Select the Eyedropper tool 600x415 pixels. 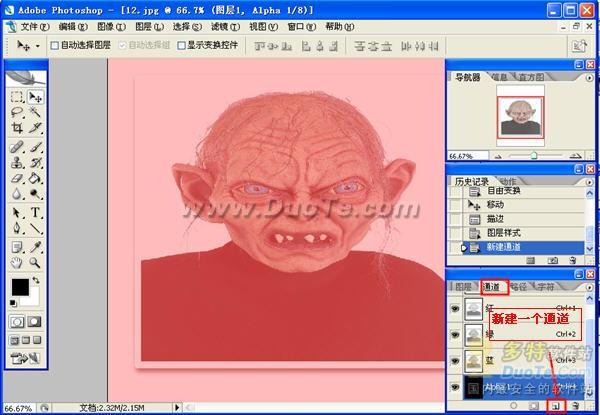click(x=35, y=247)
